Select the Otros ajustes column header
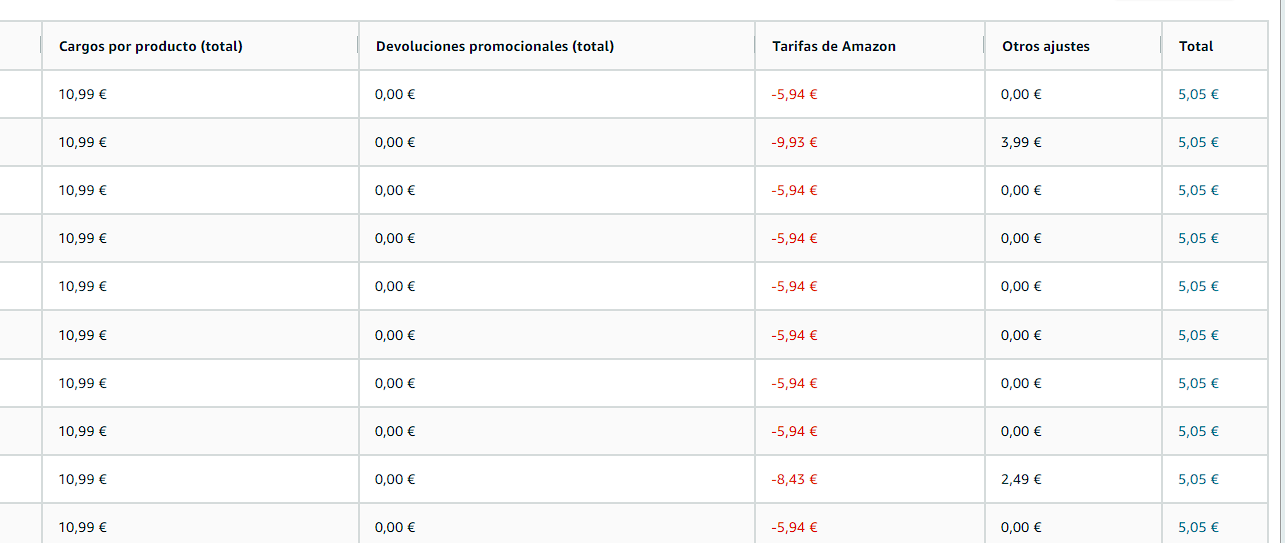Screen dimensions: 1285x543 (x=1046, y=46)
